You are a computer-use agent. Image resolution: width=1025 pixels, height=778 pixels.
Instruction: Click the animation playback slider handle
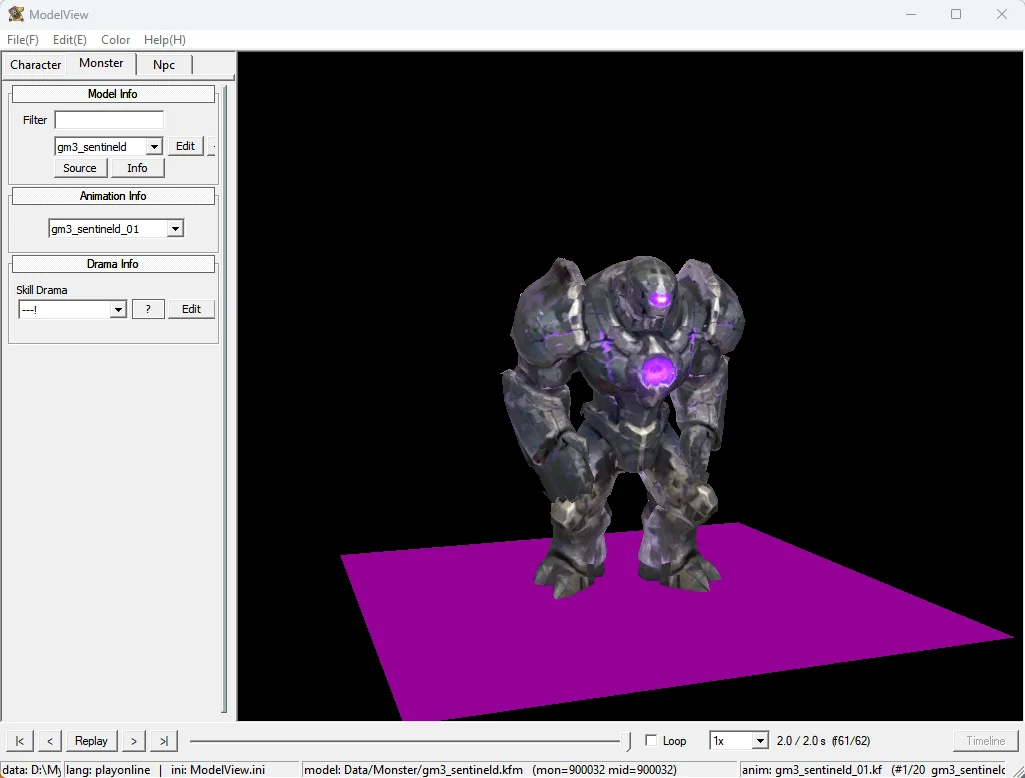626,741
